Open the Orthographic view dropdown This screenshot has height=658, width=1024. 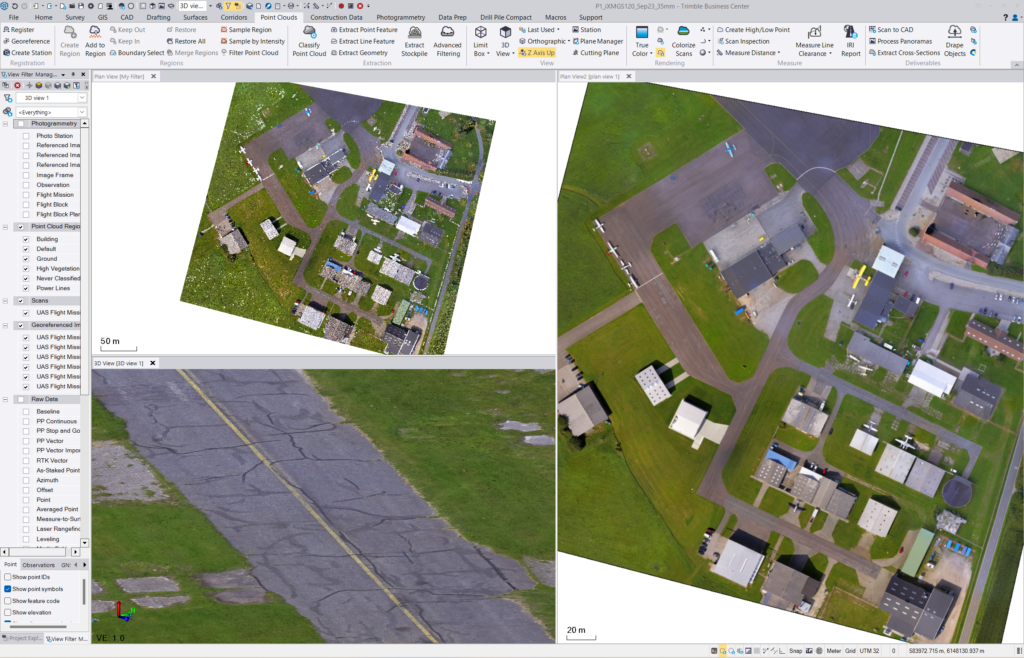567,41
